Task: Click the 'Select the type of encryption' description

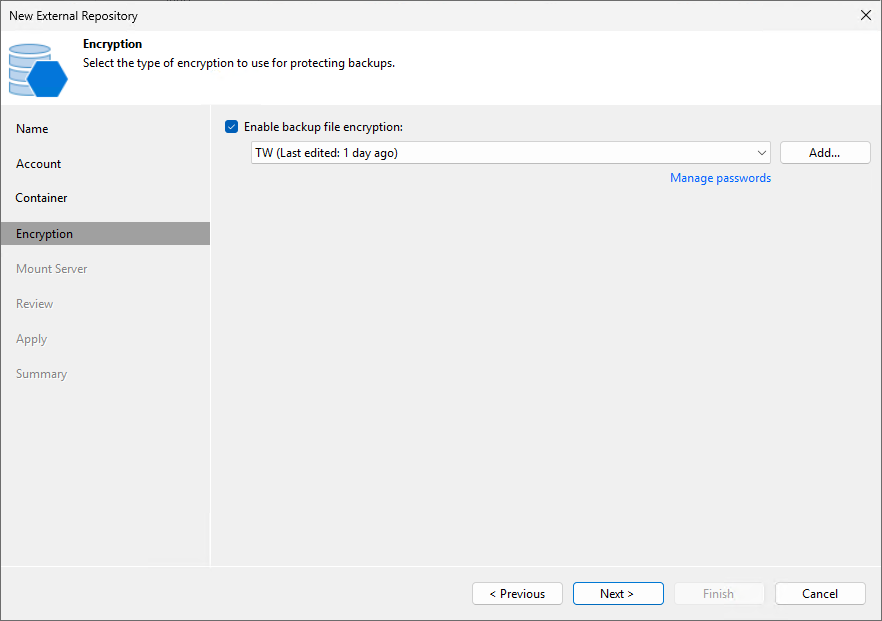Action: (x=239, y=63)
